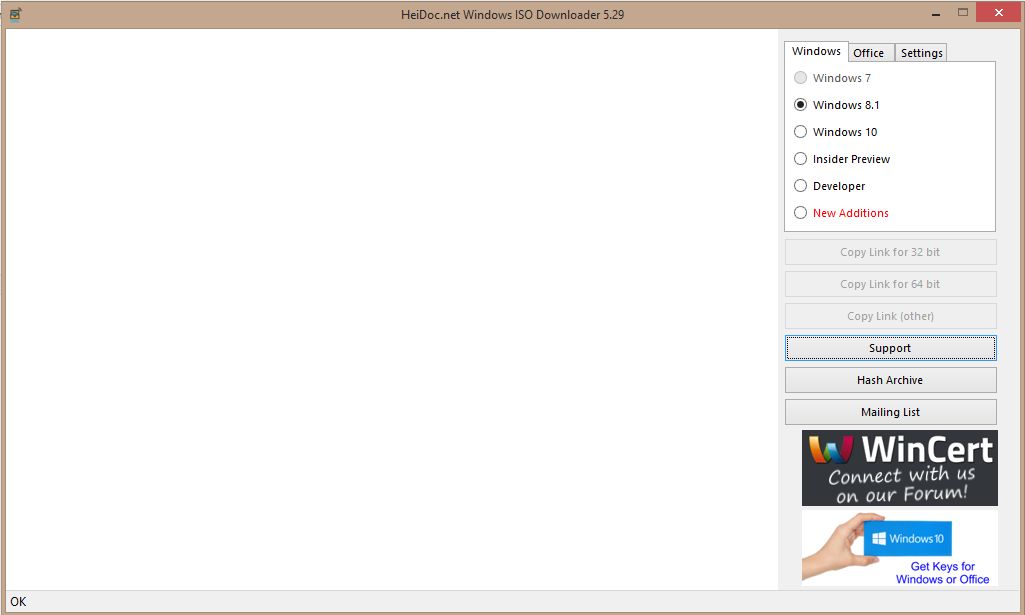Close the ISO Downloader window

pyautogui.click(x=998, y=12)
